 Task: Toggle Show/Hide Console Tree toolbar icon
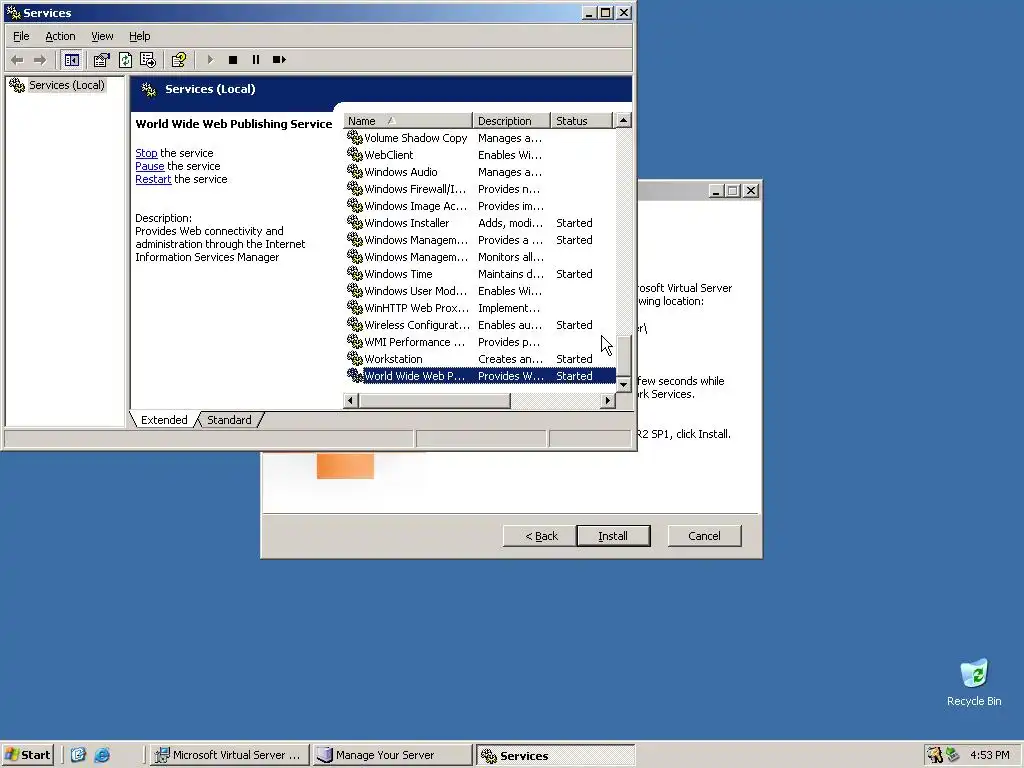point(72,60)
